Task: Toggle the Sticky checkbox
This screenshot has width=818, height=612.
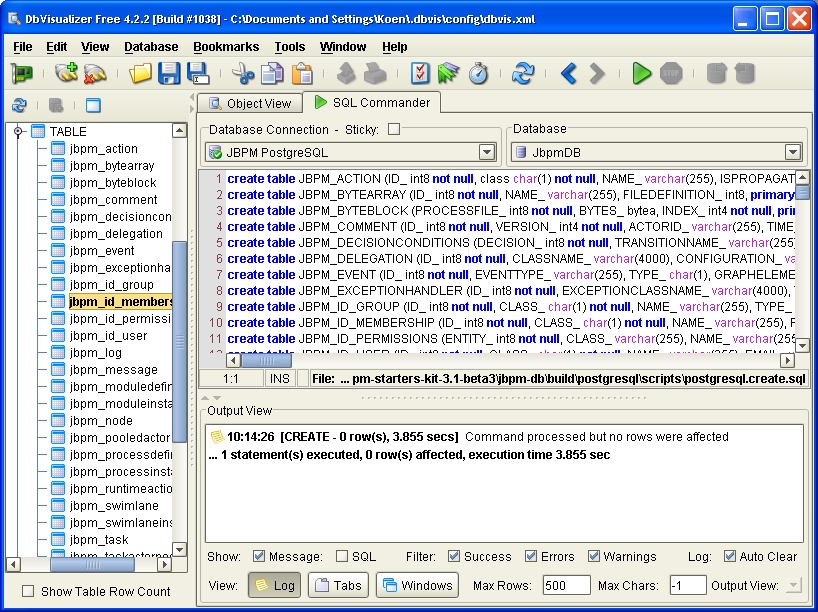Action: [394, 129]
